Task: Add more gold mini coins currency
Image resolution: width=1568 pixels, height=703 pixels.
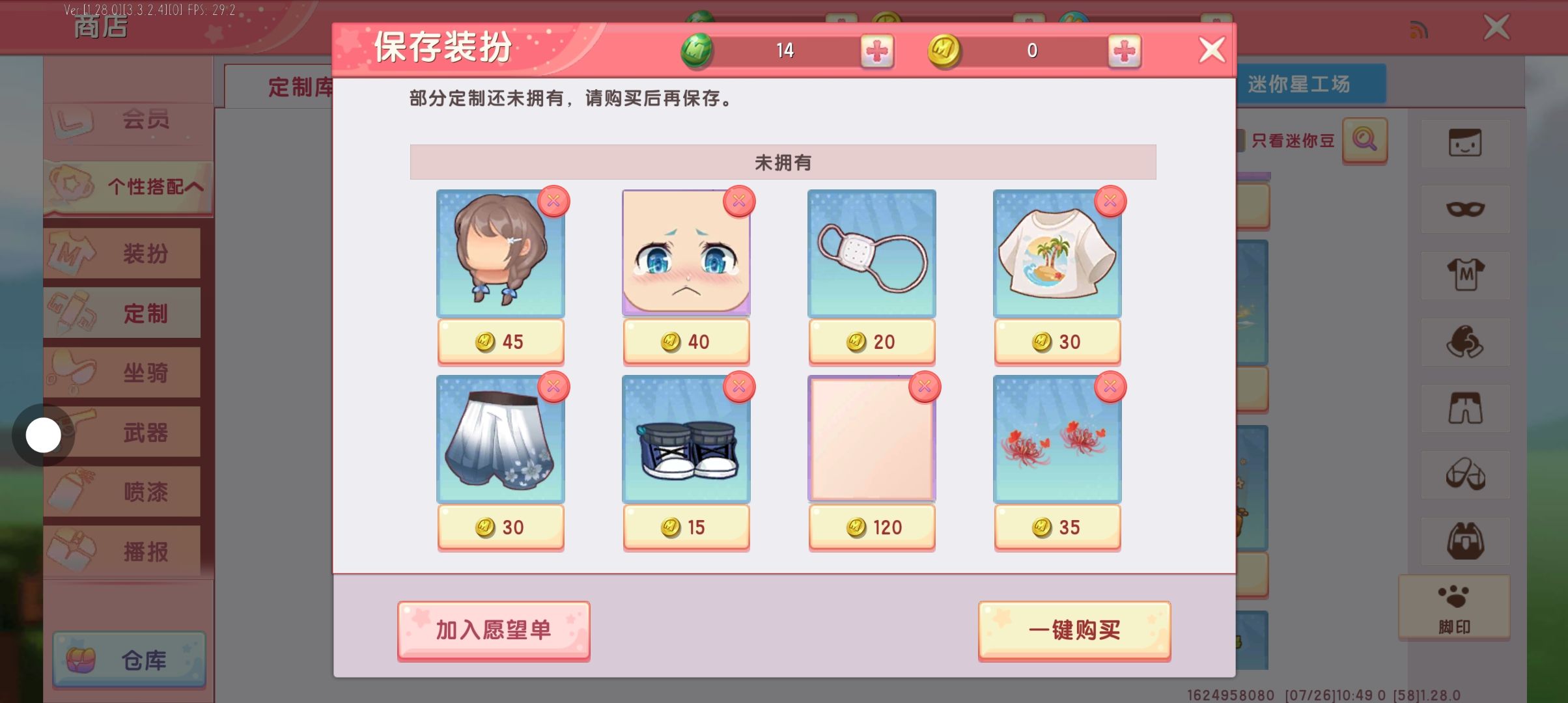Action: [1125, 51]
